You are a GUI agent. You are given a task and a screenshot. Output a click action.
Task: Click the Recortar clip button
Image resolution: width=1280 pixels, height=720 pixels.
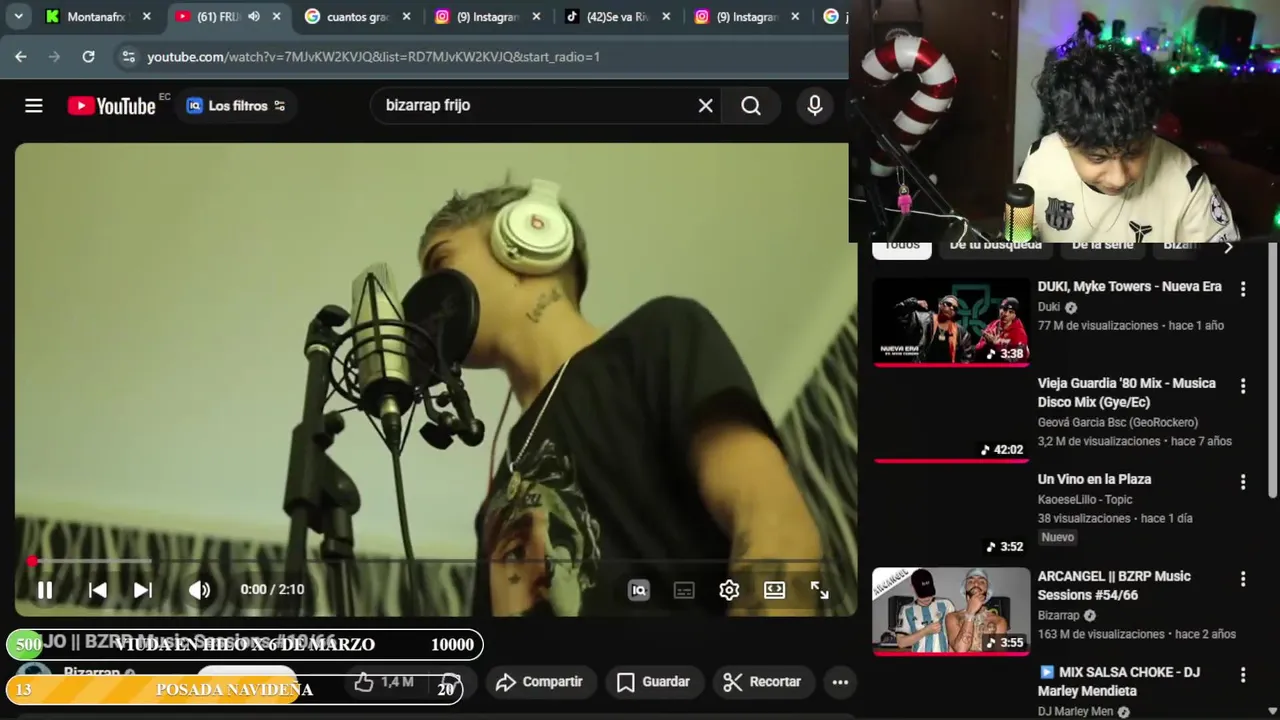click(762, 682)
